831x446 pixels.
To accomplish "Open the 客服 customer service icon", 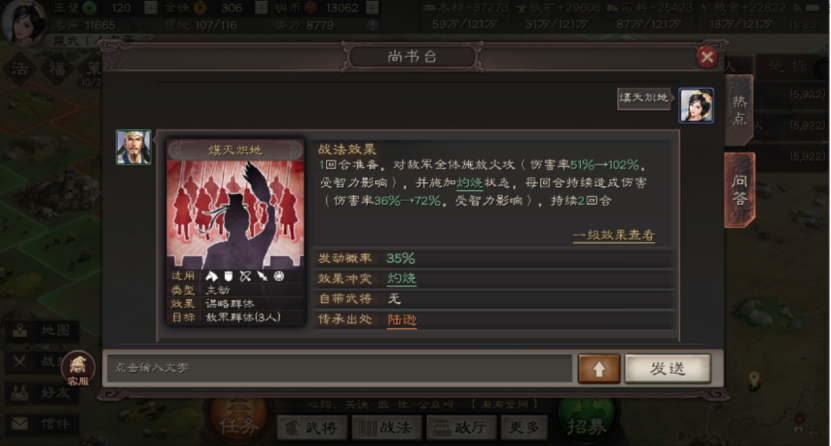I will point(78,368).
